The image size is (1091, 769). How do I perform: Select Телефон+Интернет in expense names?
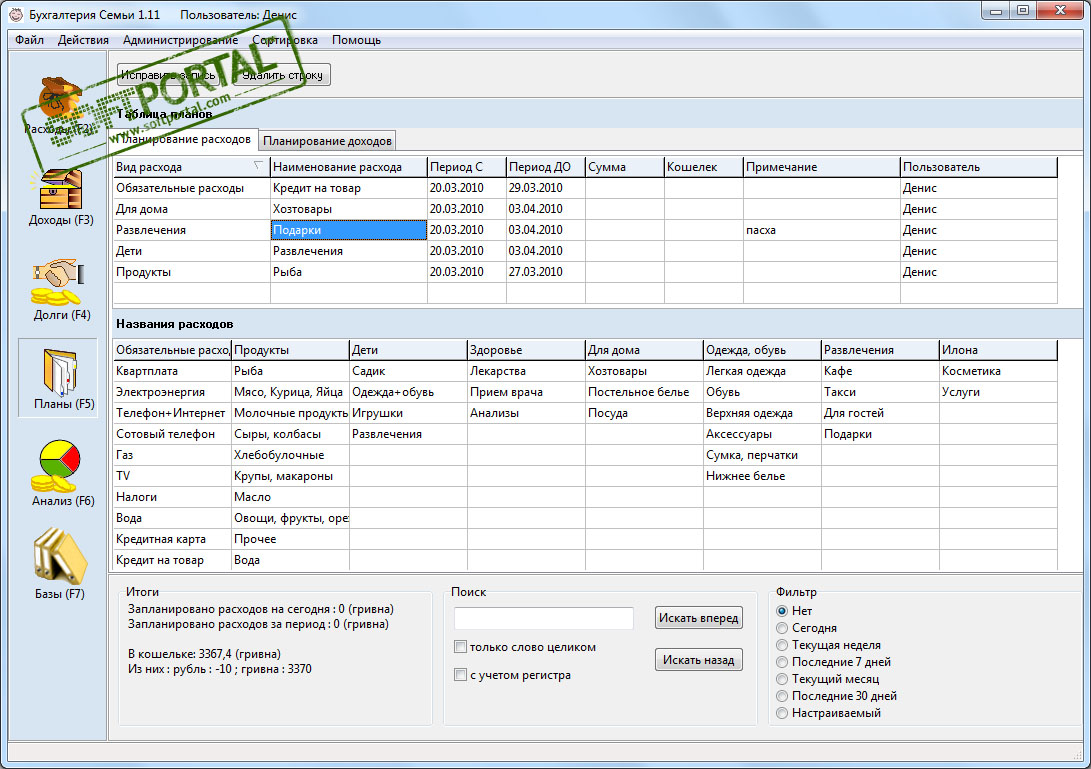click(172, 413)
